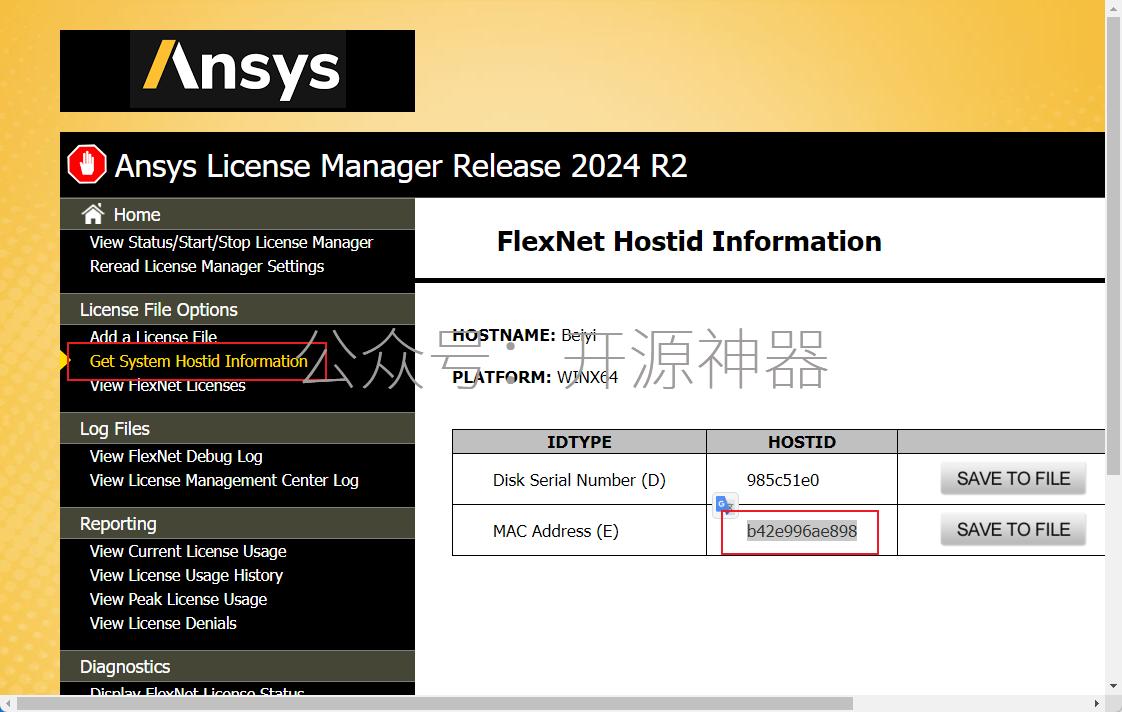Click the horizontal scrollbar thumb

[x=435, y=703]
